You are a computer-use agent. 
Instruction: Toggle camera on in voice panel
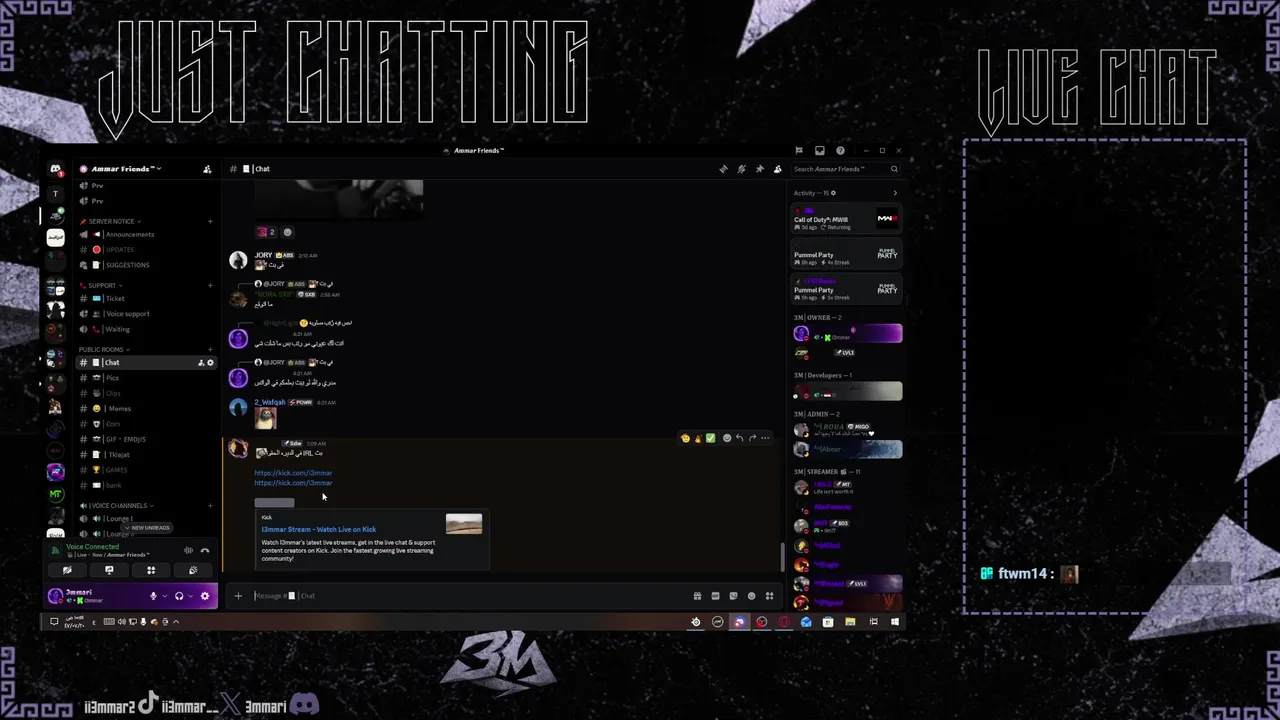pyautogui.click(x=67, y=570)
